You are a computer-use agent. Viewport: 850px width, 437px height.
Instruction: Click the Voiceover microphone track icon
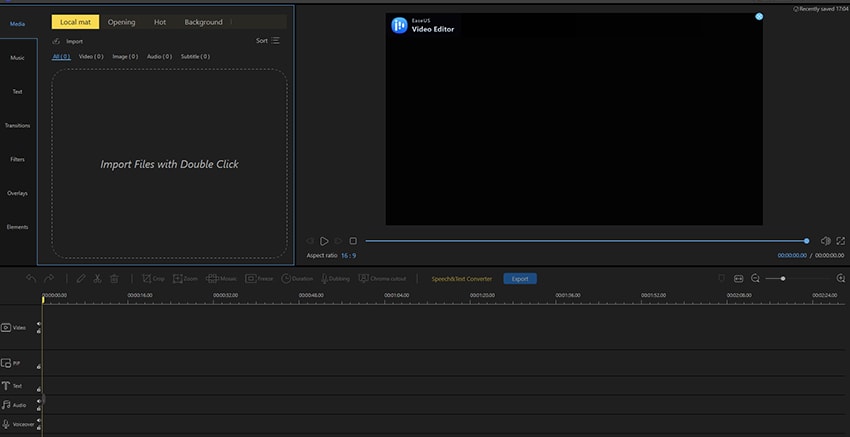pyautogui.click(x=6, y=424)
